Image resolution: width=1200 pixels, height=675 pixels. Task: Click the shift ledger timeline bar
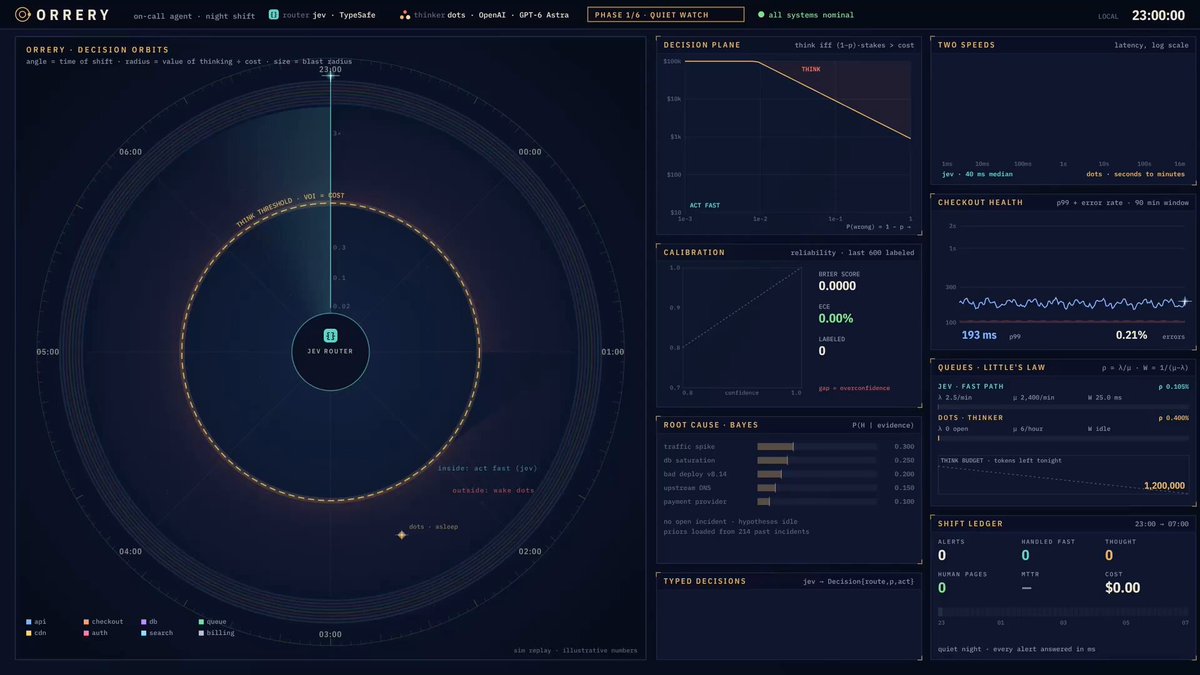tap(1063, 612)
